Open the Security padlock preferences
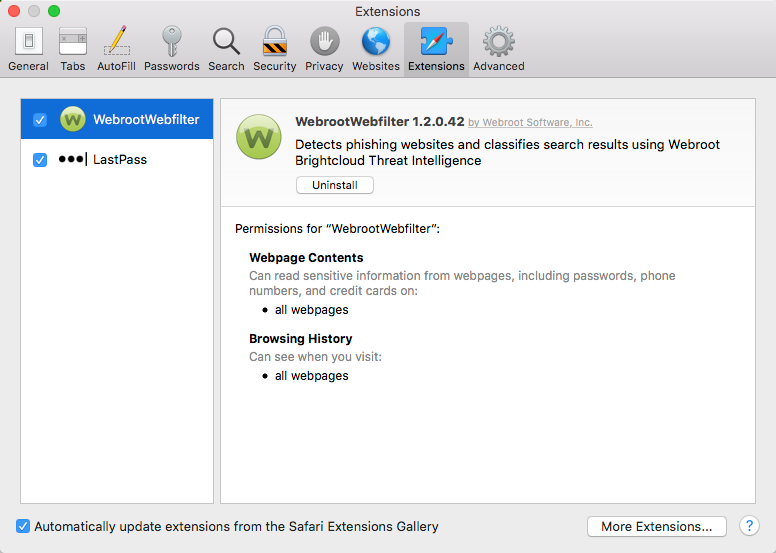Image resolution: width=776 pixels, height=553 pixels. tap(275, 50)
